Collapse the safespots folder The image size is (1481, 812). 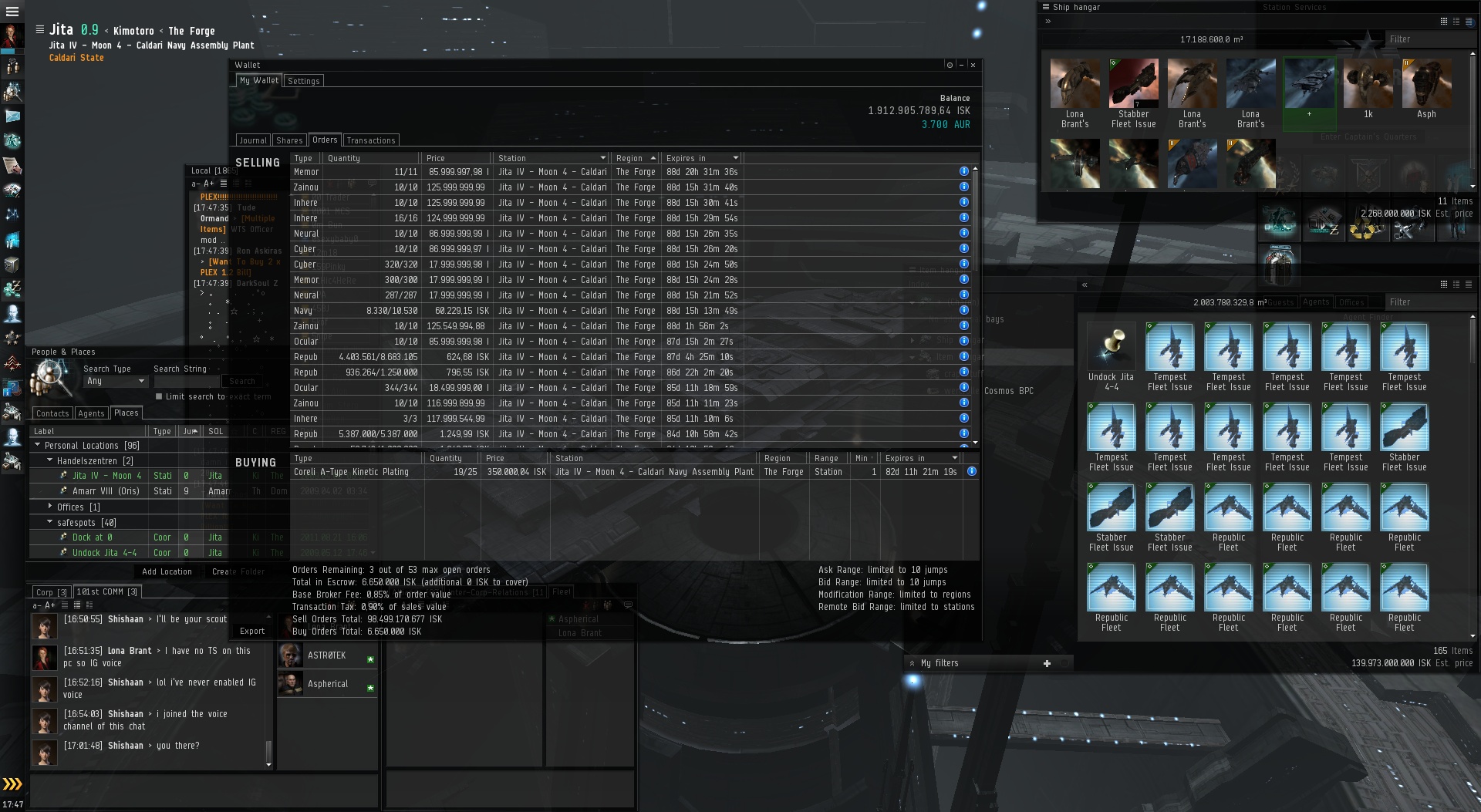tap(50, 522)
